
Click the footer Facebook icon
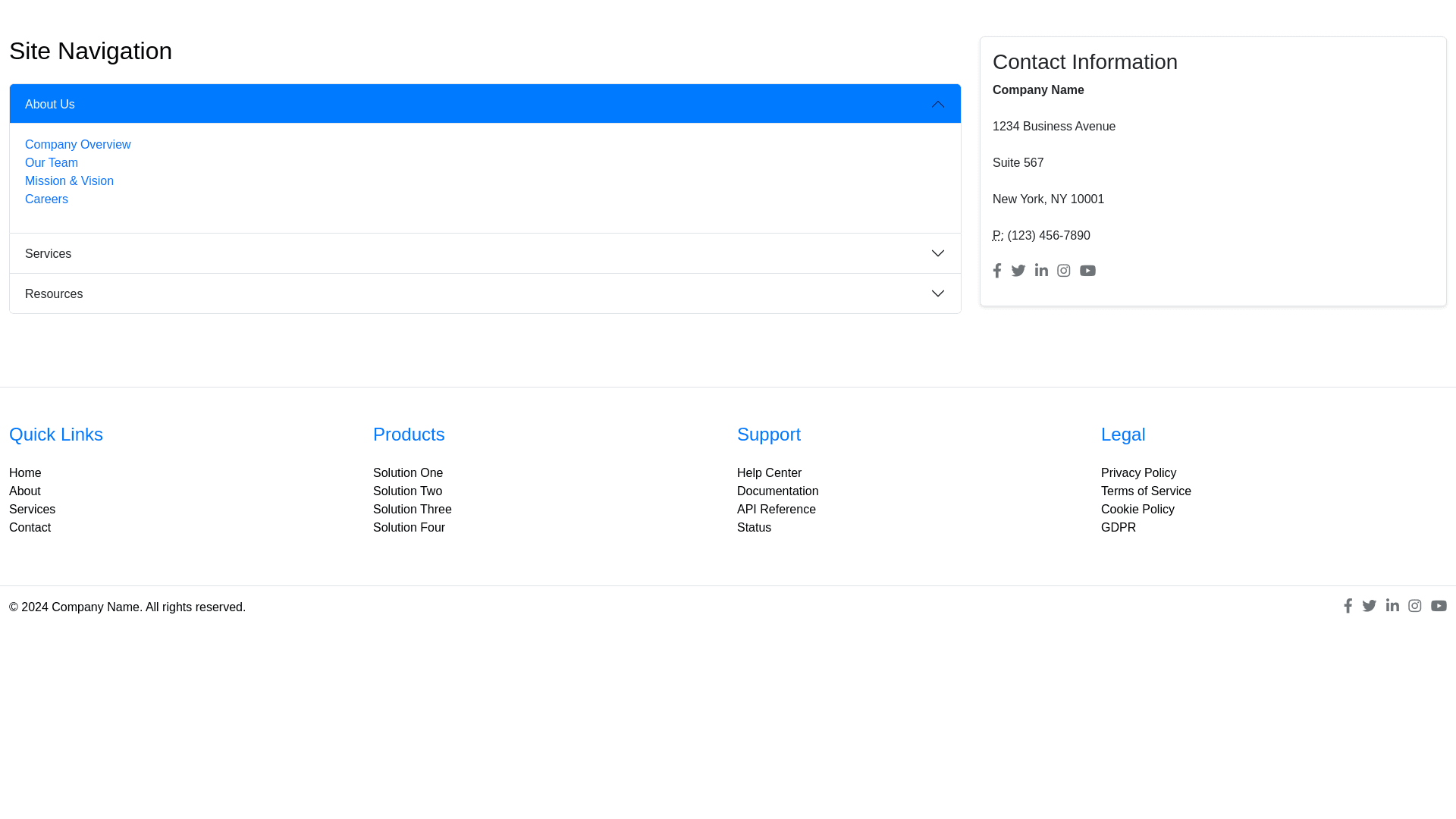(1348, 606)
